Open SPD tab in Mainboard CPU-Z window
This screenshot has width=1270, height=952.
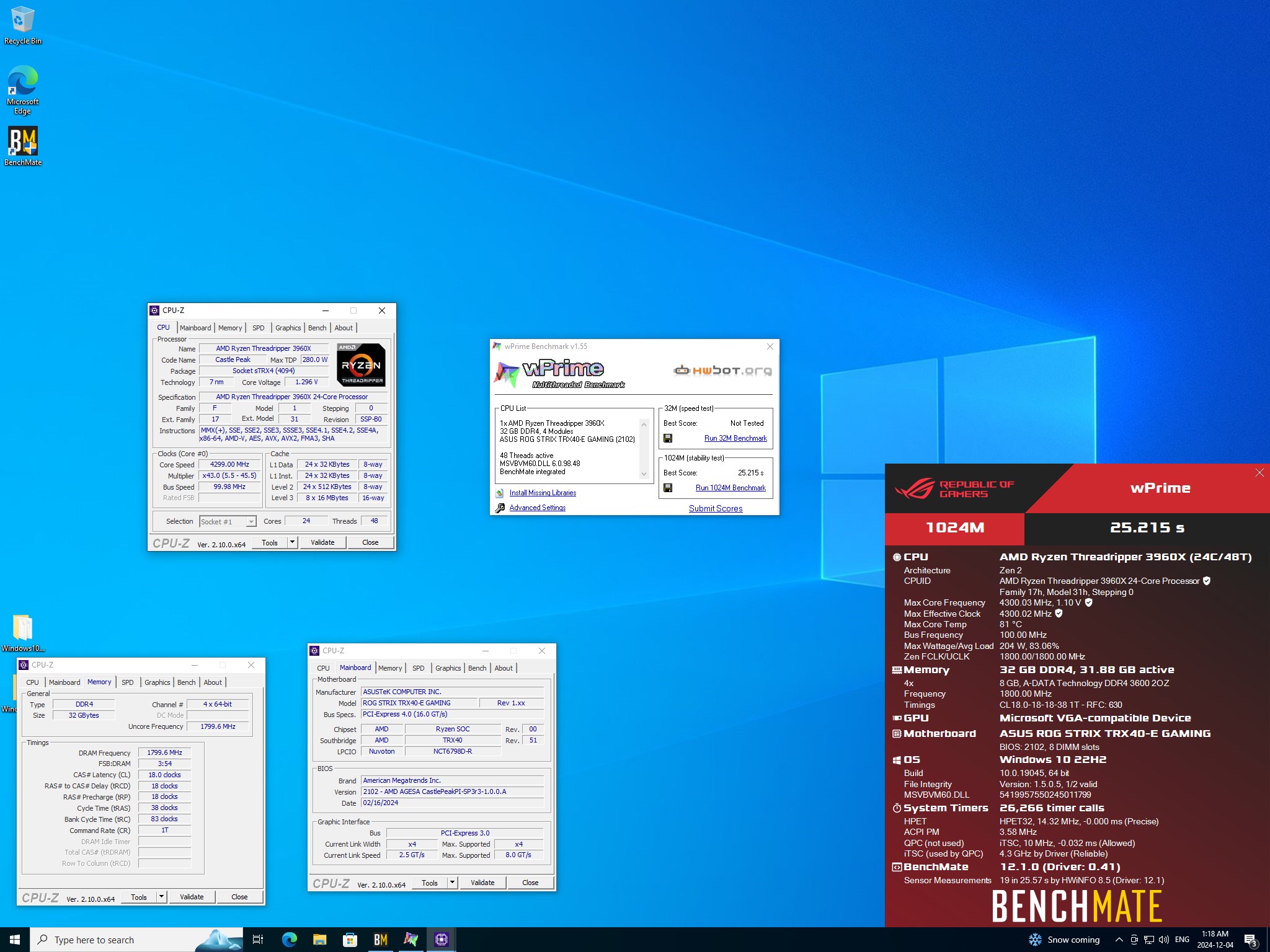tap(419, 668)
